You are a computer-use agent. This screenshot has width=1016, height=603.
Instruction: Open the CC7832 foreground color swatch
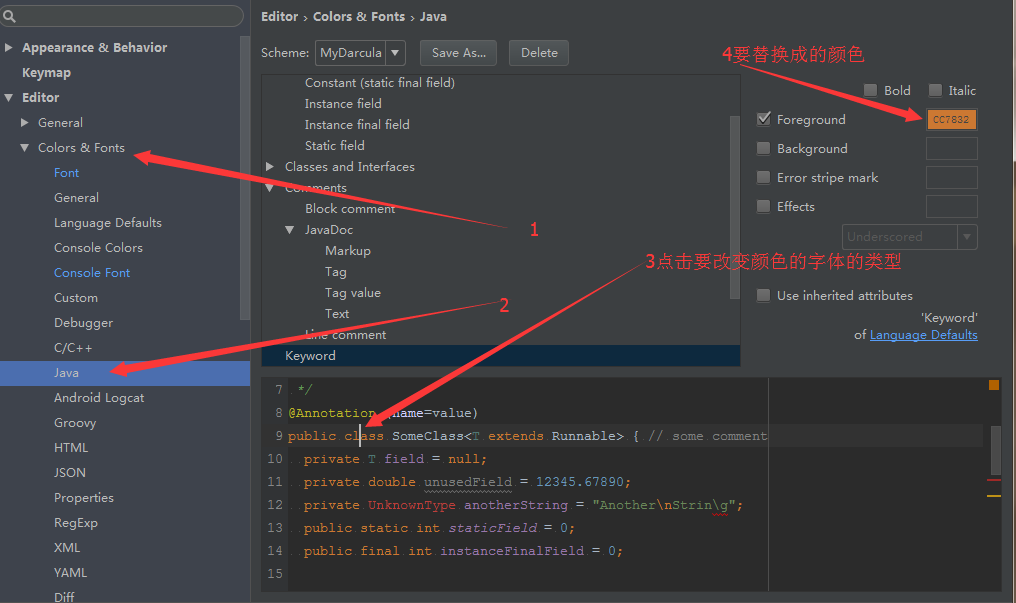pyautogui.click(x=951, y=119)
